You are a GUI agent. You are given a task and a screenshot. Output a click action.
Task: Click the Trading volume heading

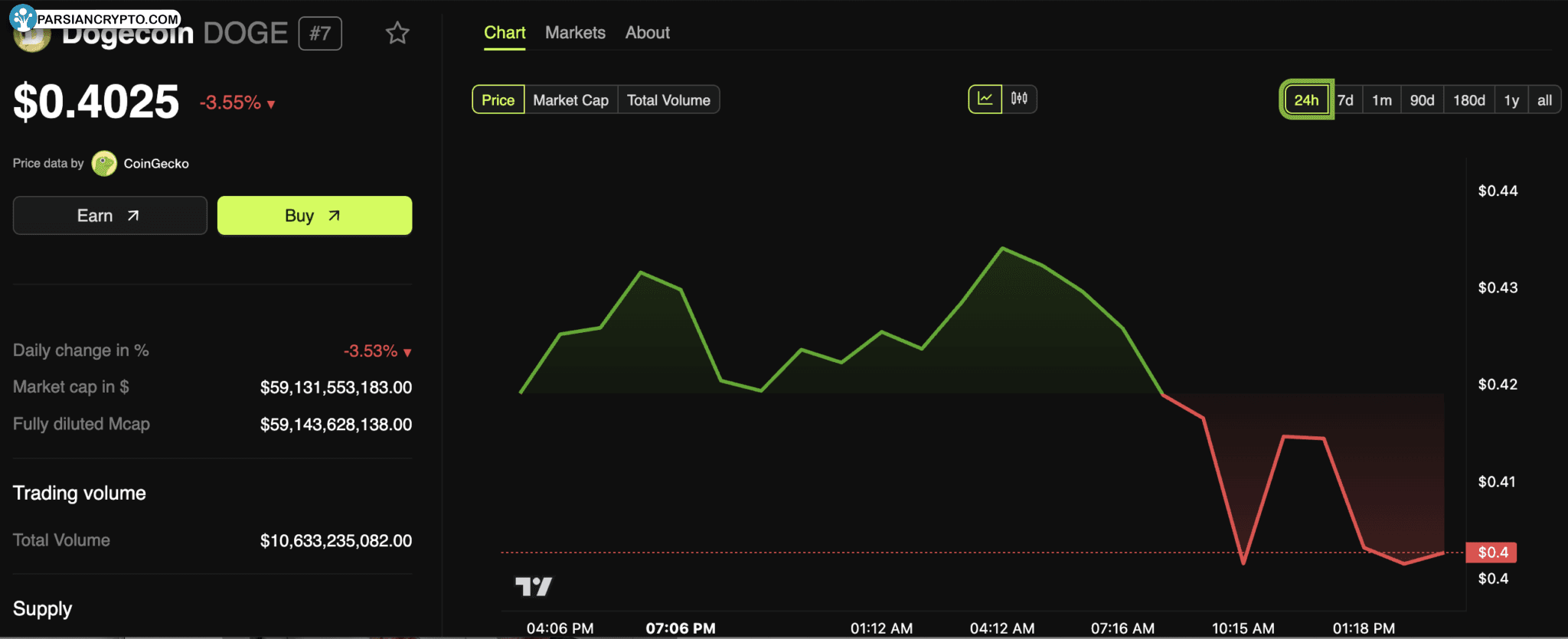pos(80,493)
